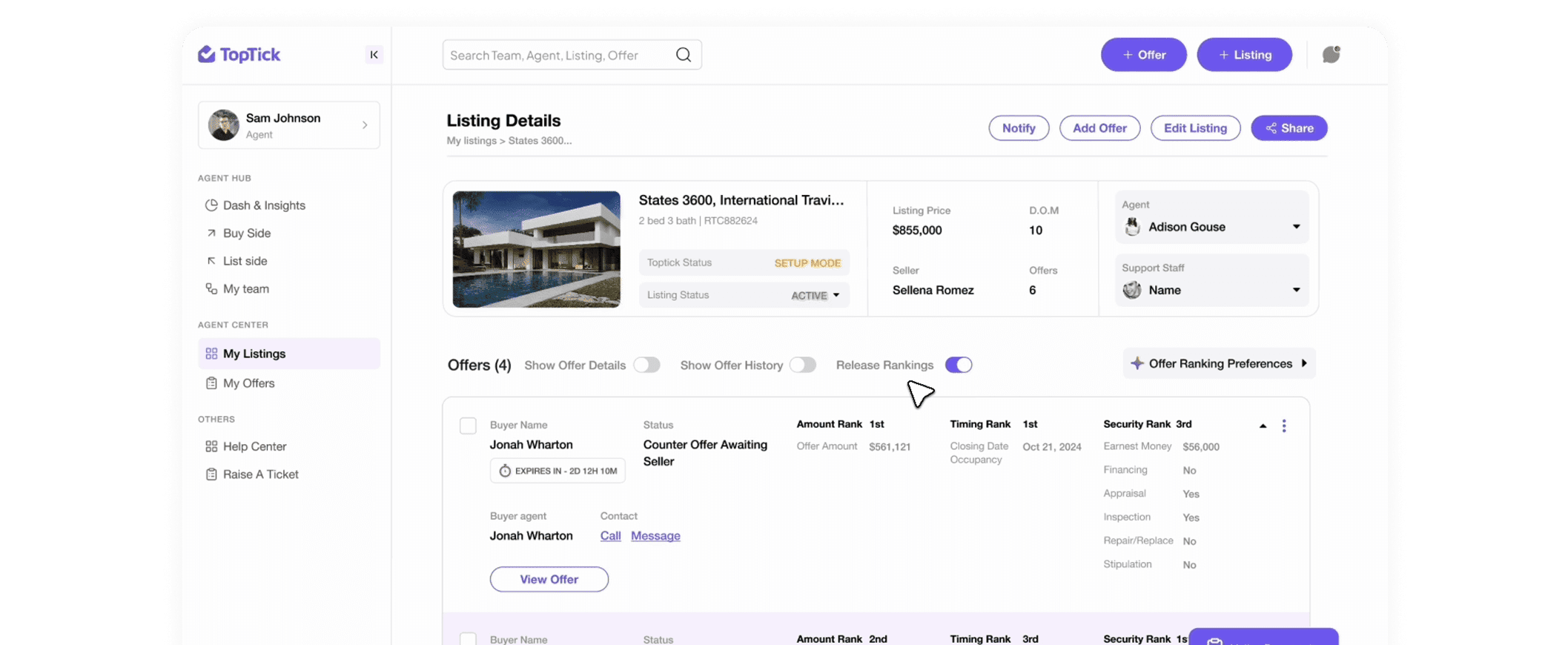Image resolution: width=1568 pixels, height=645 pixels.
Task: Collapse the sidebar with the arrow icon
Action: [374, 54]
